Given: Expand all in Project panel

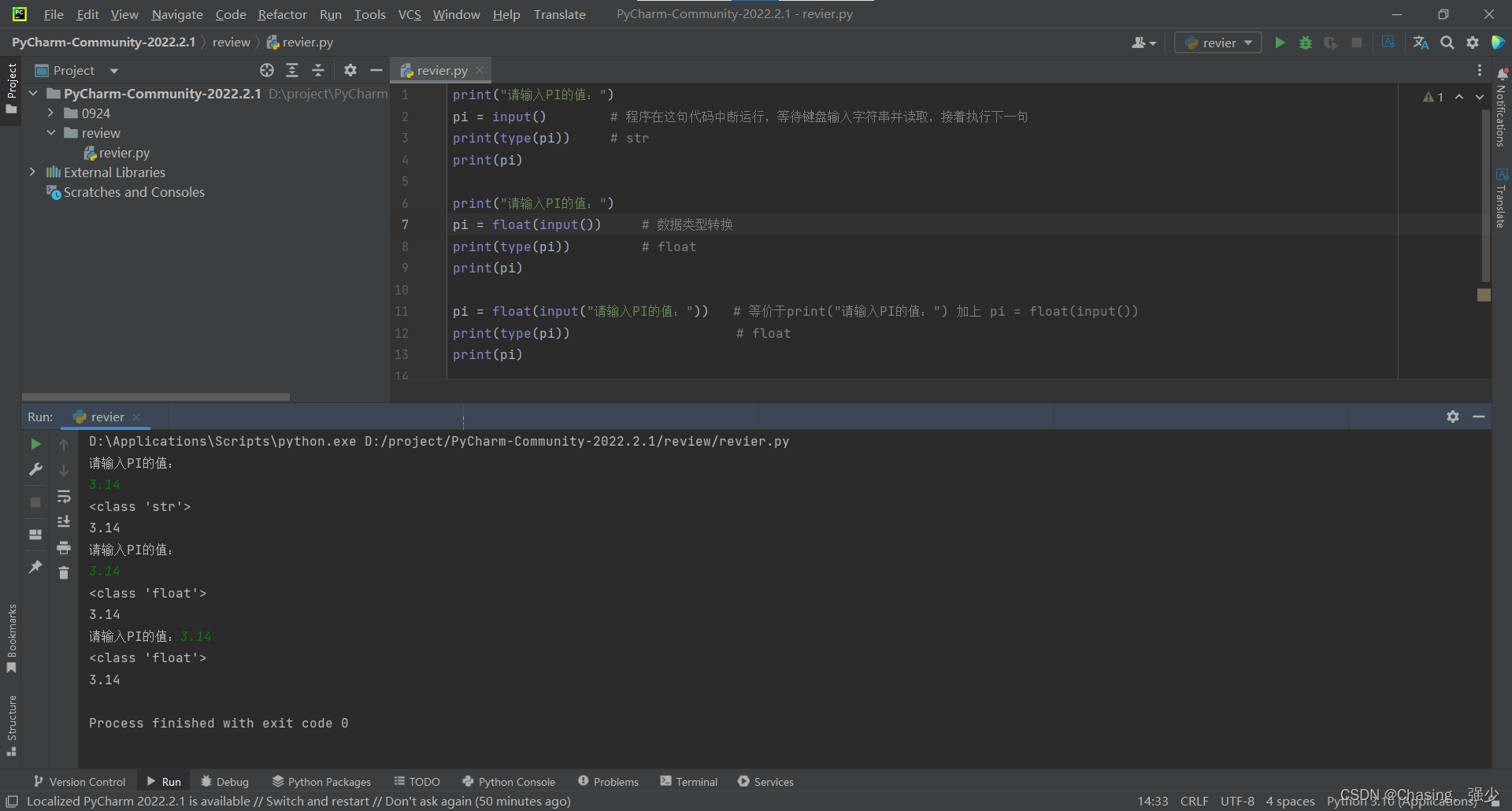Looking at the screenshot, I should pos(292,70).
